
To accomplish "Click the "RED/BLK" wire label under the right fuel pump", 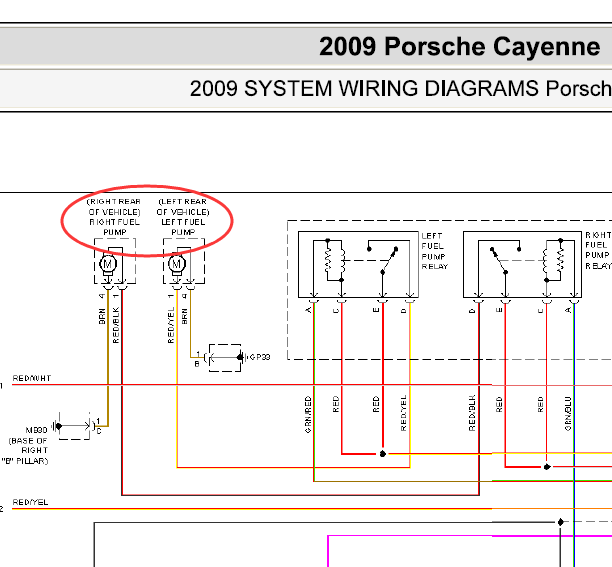I will [116, 325].
